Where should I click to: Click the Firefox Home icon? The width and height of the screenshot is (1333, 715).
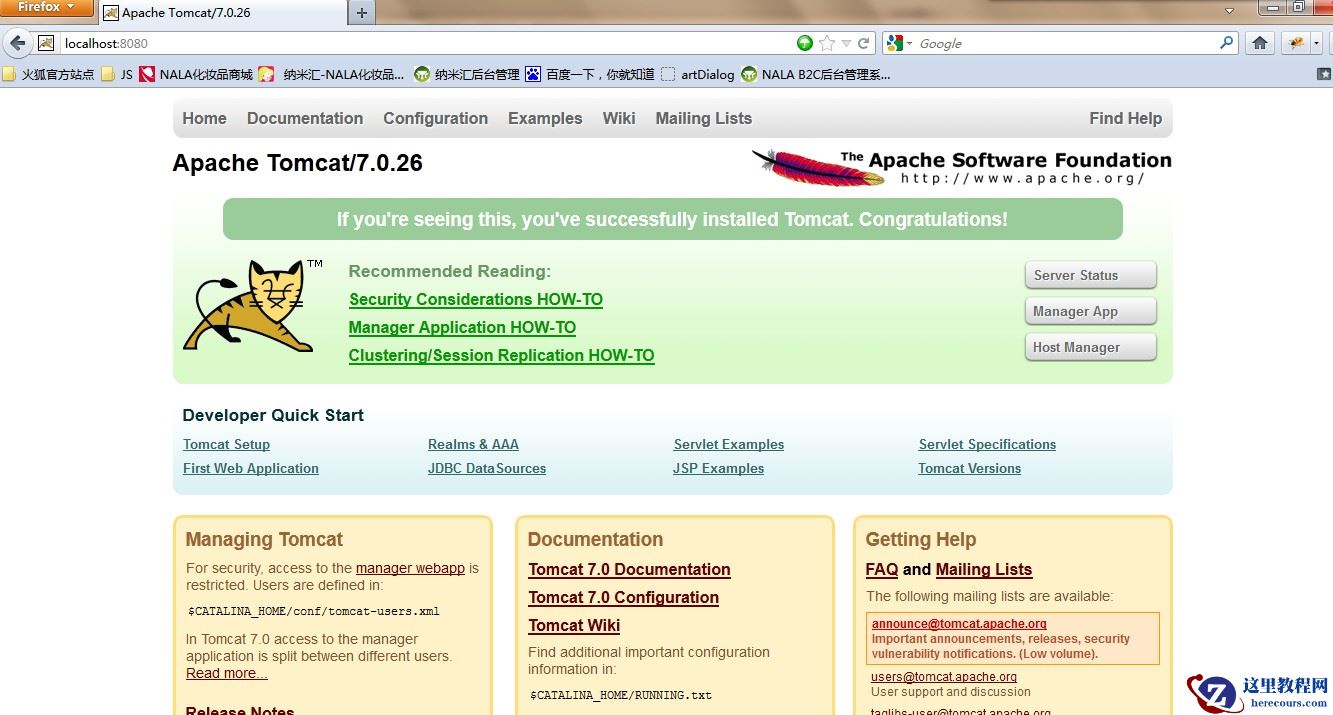[x=1259, y=43]
